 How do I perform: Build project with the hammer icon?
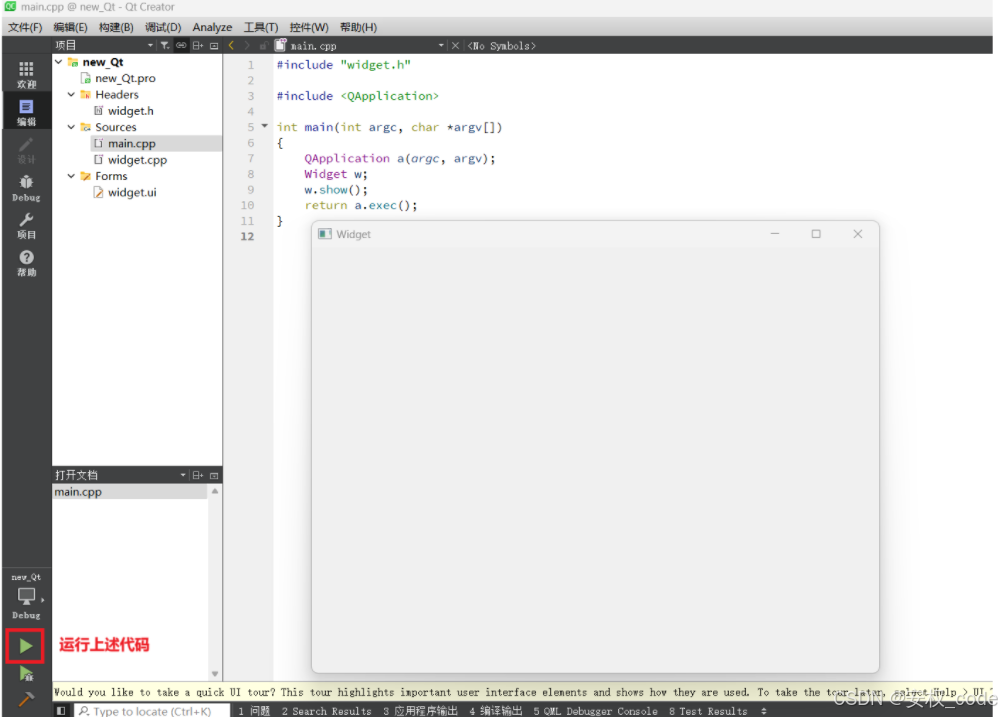coord(26,699)
